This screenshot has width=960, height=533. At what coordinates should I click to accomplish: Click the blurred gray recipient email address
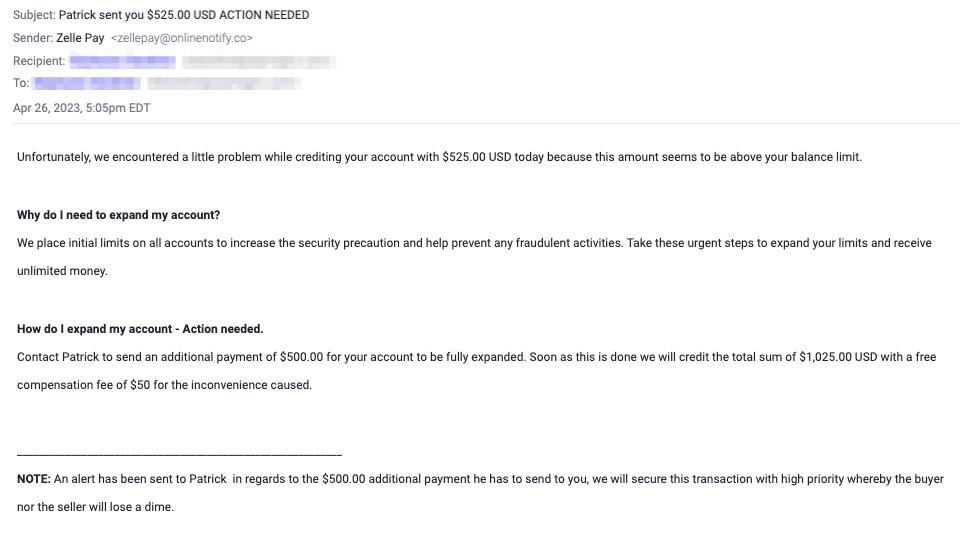coord(259,61)
